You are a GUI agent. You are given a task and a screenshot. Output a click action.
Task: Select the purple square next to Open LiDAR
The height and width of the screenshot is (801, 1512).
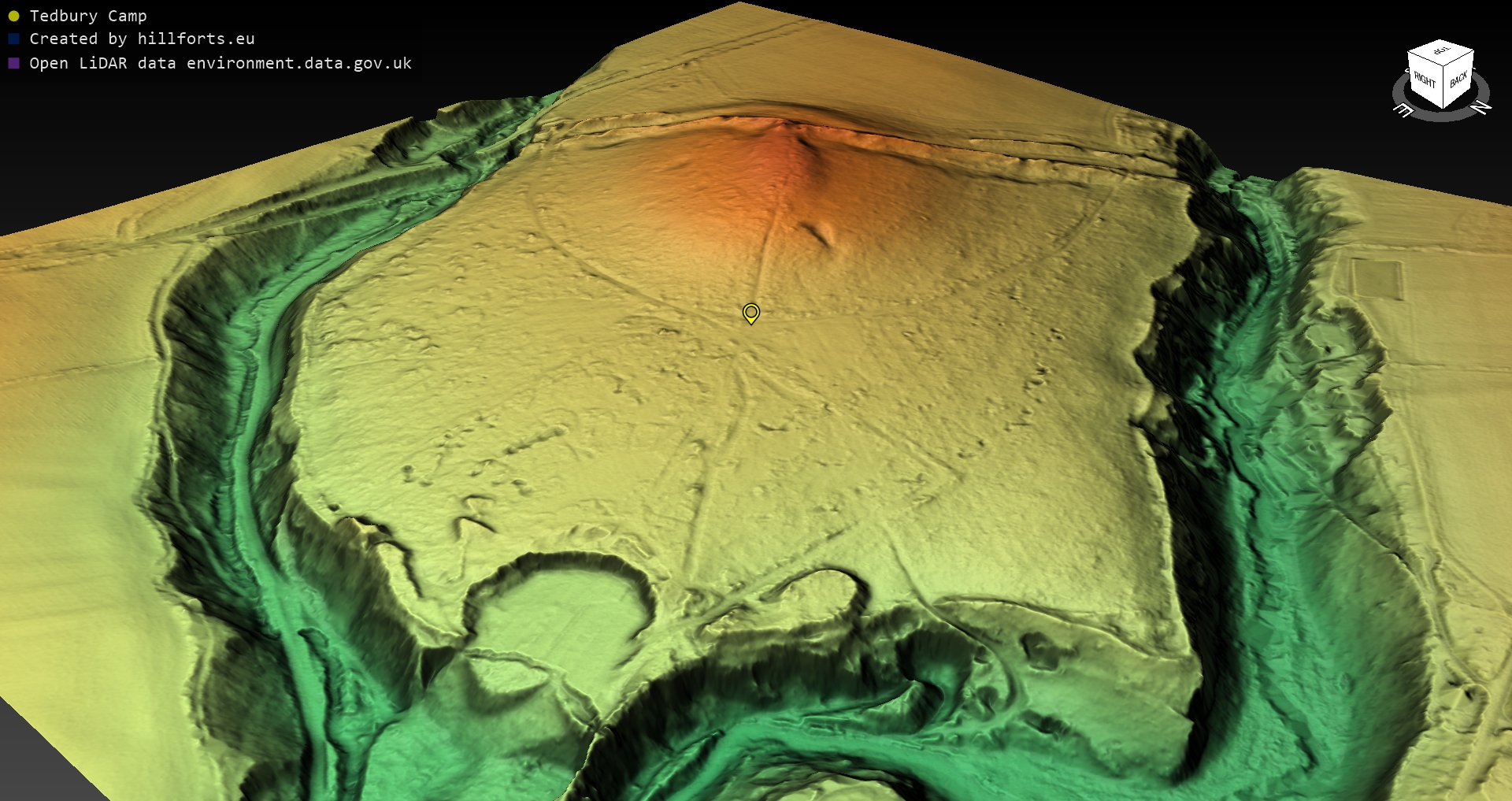coord(13,63)
